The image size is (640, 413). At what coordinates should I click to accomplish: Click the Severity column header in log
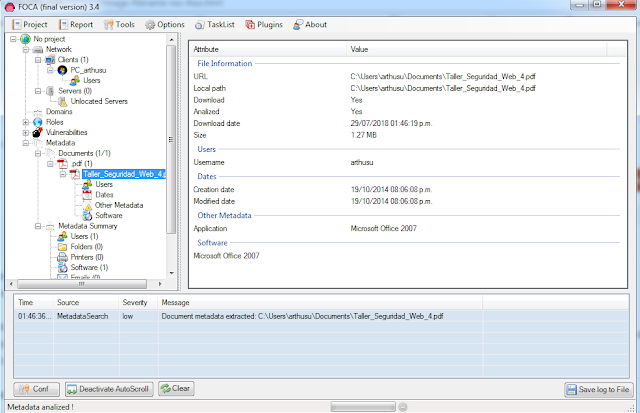pos(139,303)
